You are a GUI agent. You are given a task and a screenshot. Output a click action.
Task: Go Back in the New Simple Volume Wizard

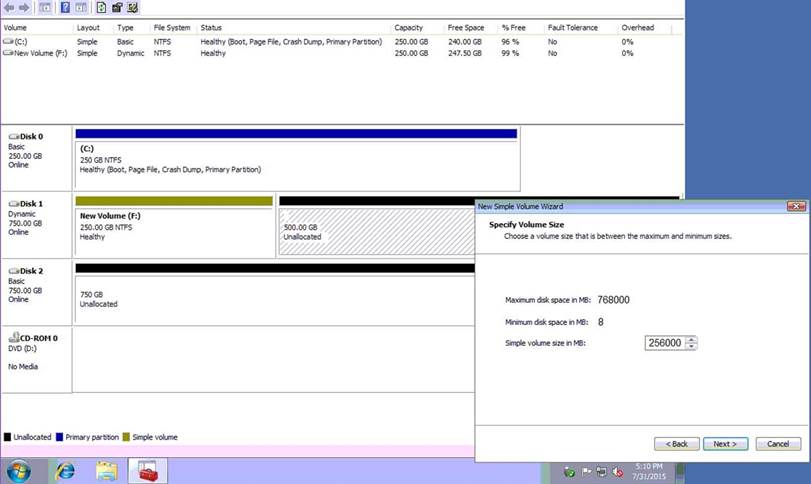676,444
